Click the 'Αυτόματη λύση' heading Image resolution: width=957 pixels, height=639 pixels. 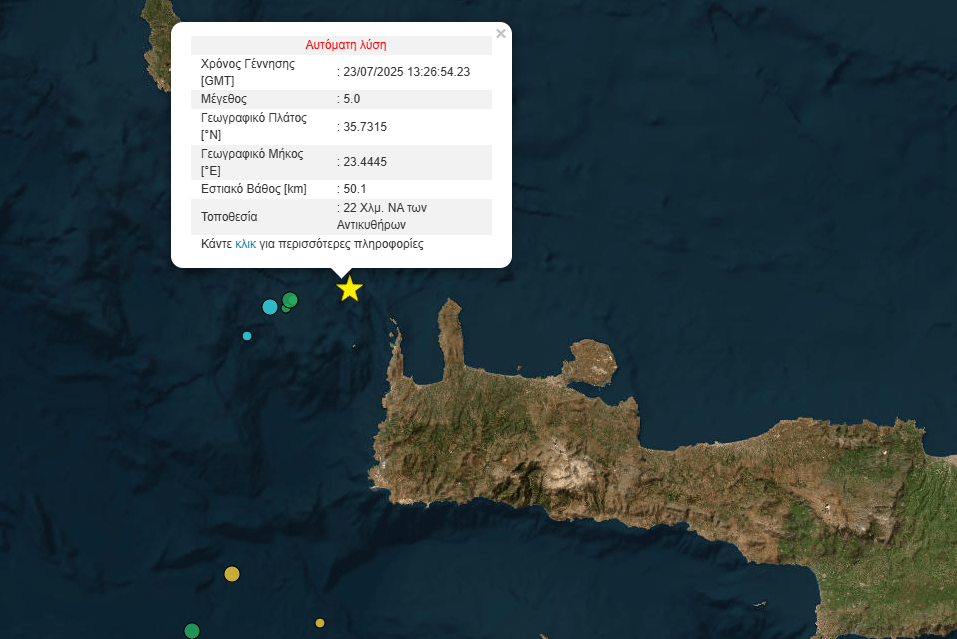tap(345, 45)
